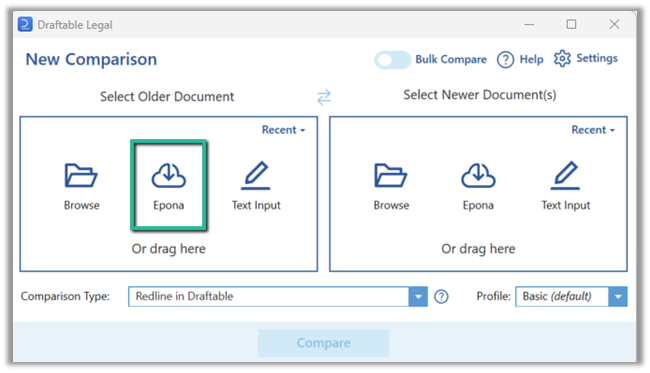Viewport: 650px width, 373px height.
Task: Toggle the Bulk Compare switch
Action: tap(392, 60)
